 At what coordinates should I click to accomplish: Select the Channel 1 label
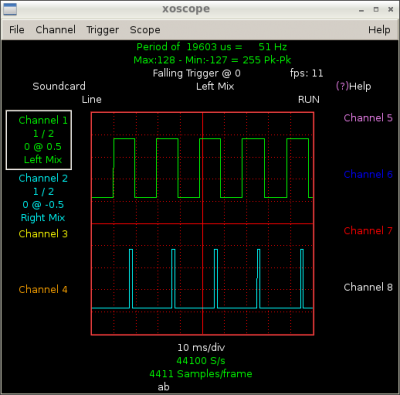43,120
